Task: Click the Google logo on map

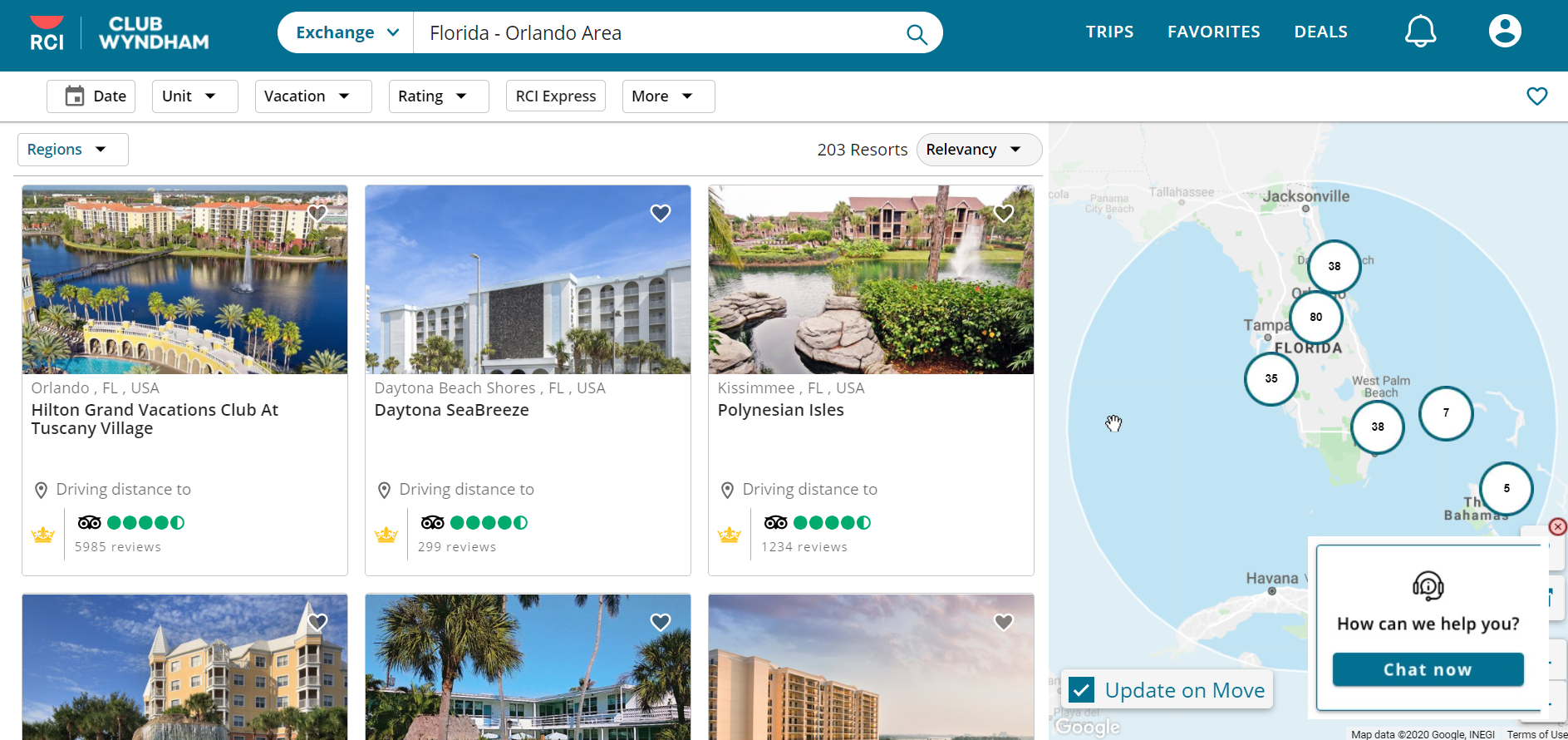Action: pos(1087,727)
